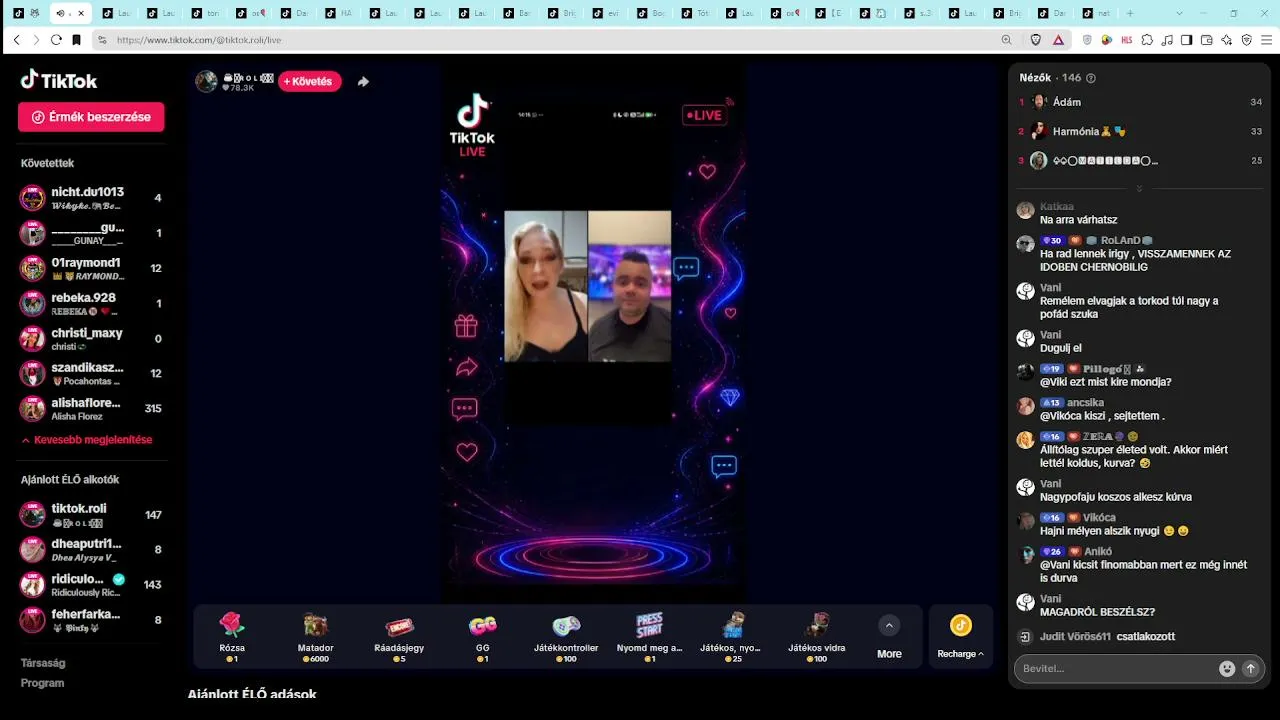Open the Brave wallet icon
Viewport: 1280px width, 720px height.
coord(1207,40)
